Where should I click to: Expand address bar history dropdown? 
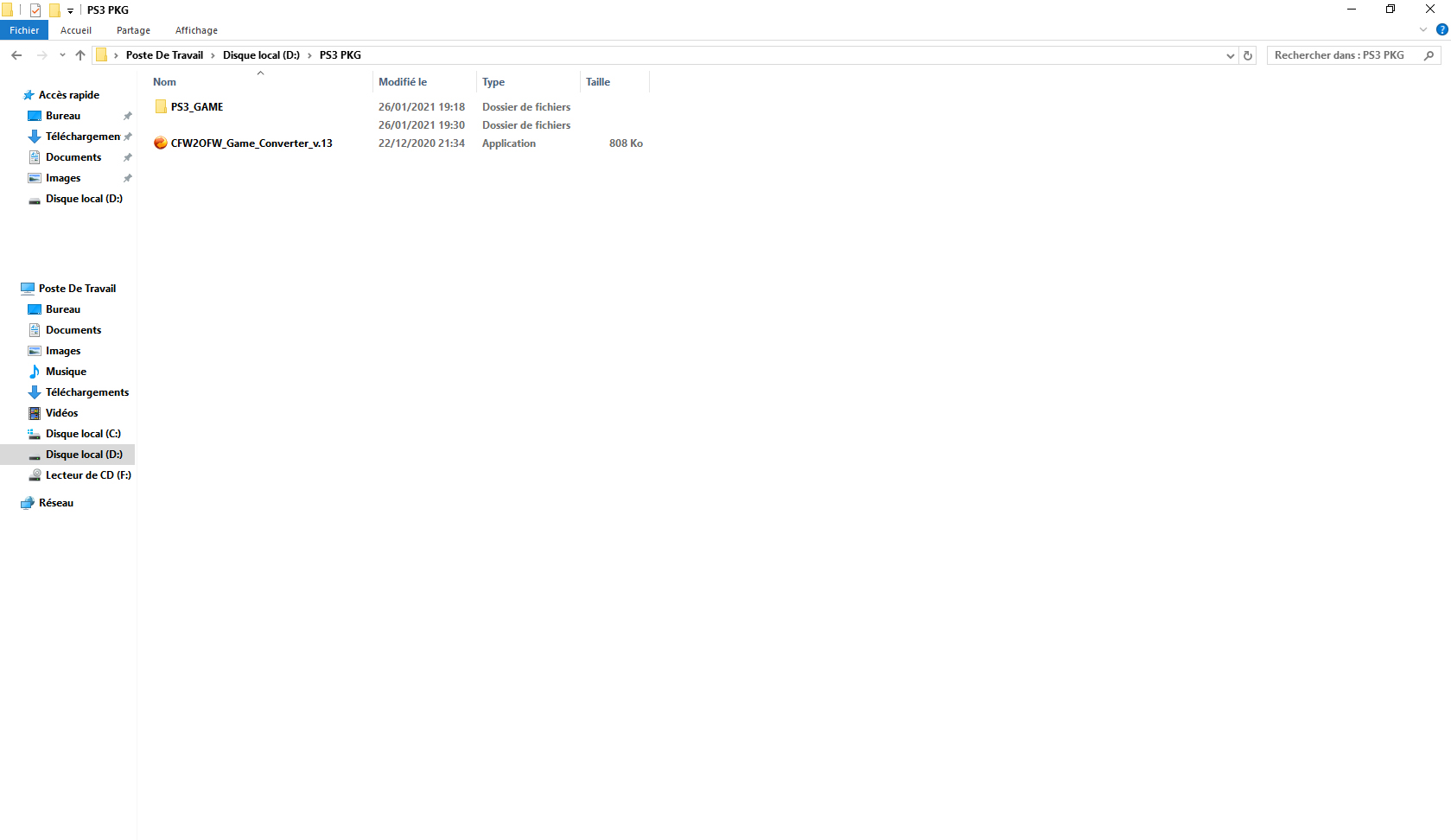pyautogui.click(x=1230, y=55)
